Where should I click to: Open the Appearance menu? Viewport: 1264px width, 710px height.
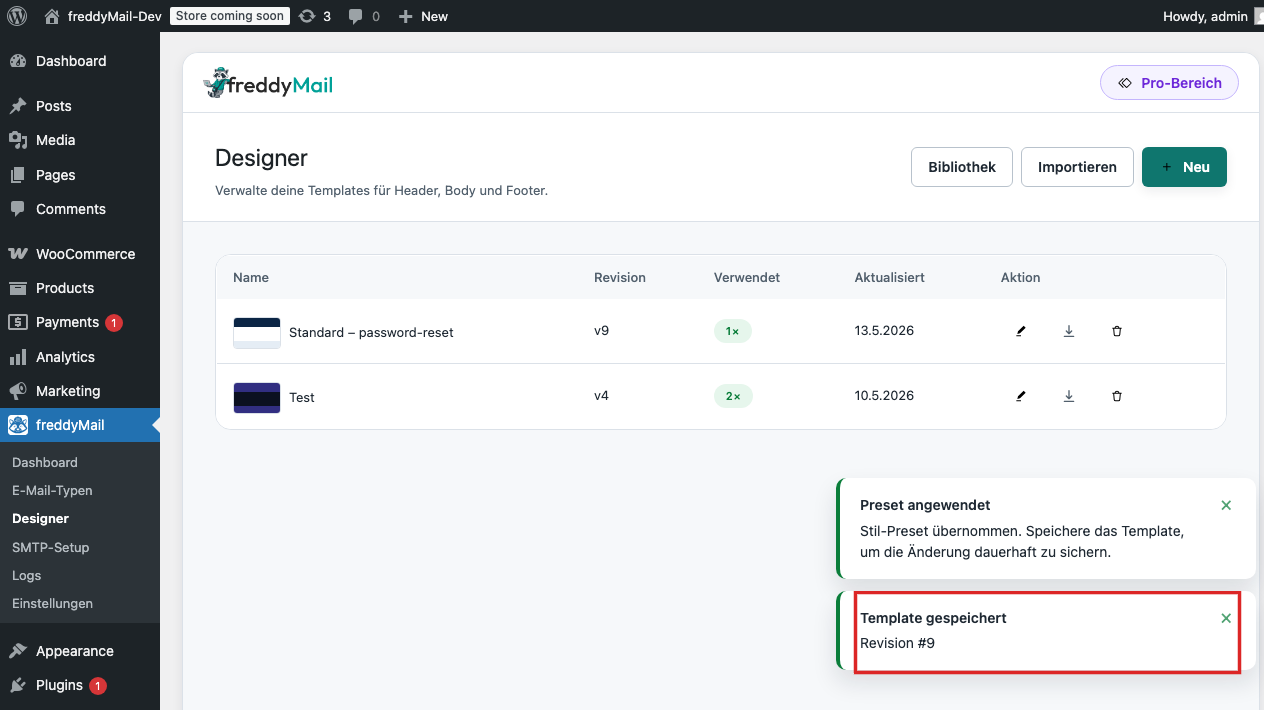[80, 651]
